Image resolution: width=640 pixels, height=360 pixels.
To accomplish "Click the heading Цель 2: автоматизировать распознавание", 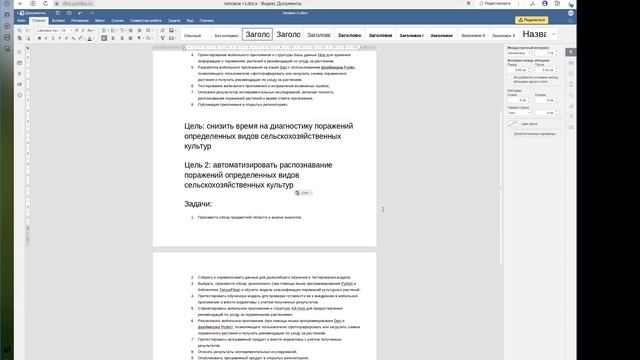I will click(258, 175).
